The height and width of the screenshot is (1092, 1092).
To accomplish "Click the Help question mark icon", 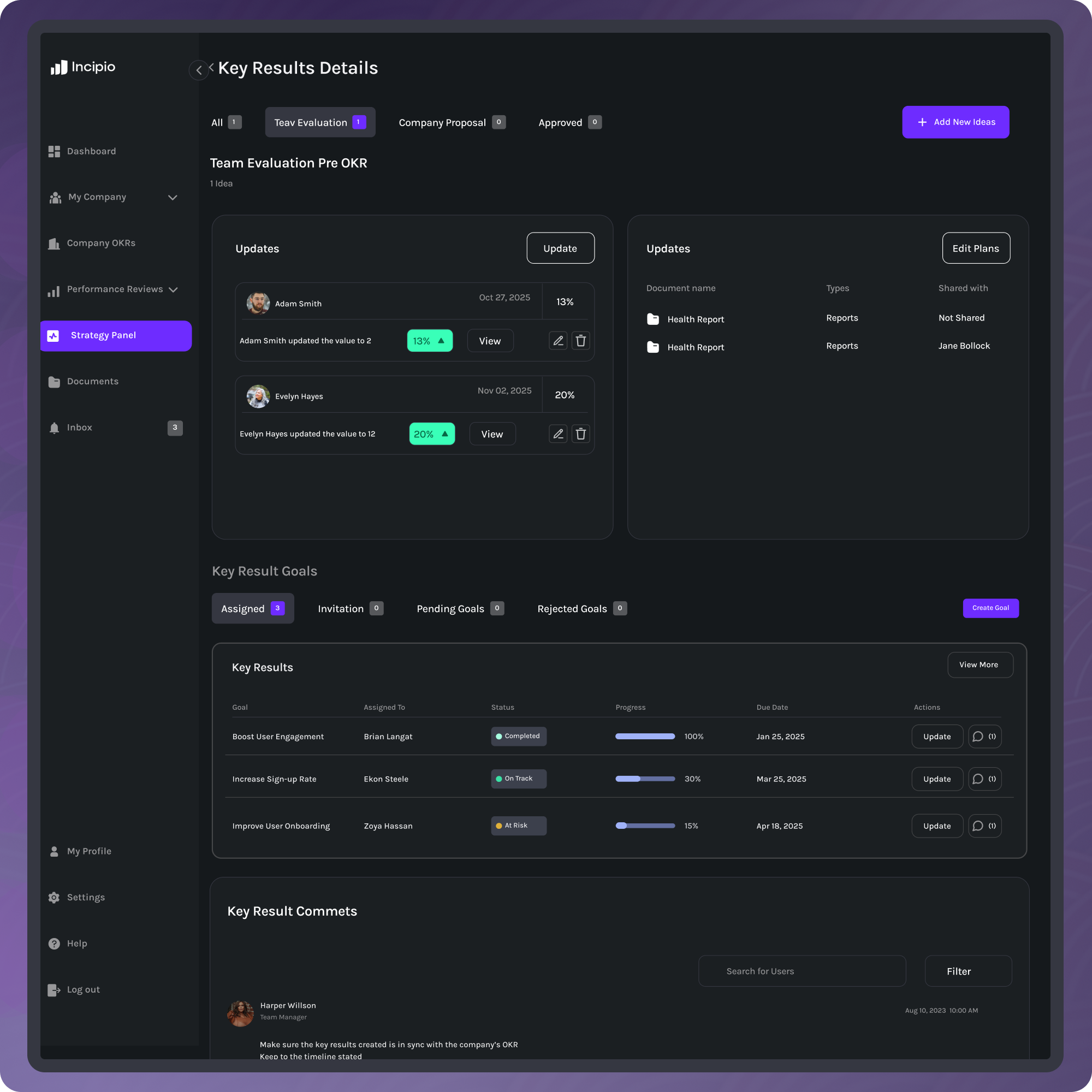I will tap(54, 943).
